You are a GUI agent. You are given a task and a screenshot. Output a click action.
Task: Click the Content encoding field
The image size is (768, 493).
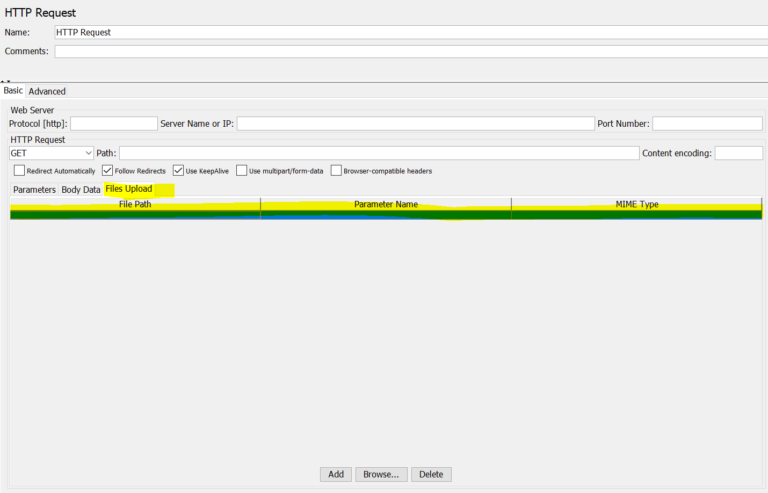(738, 153)
